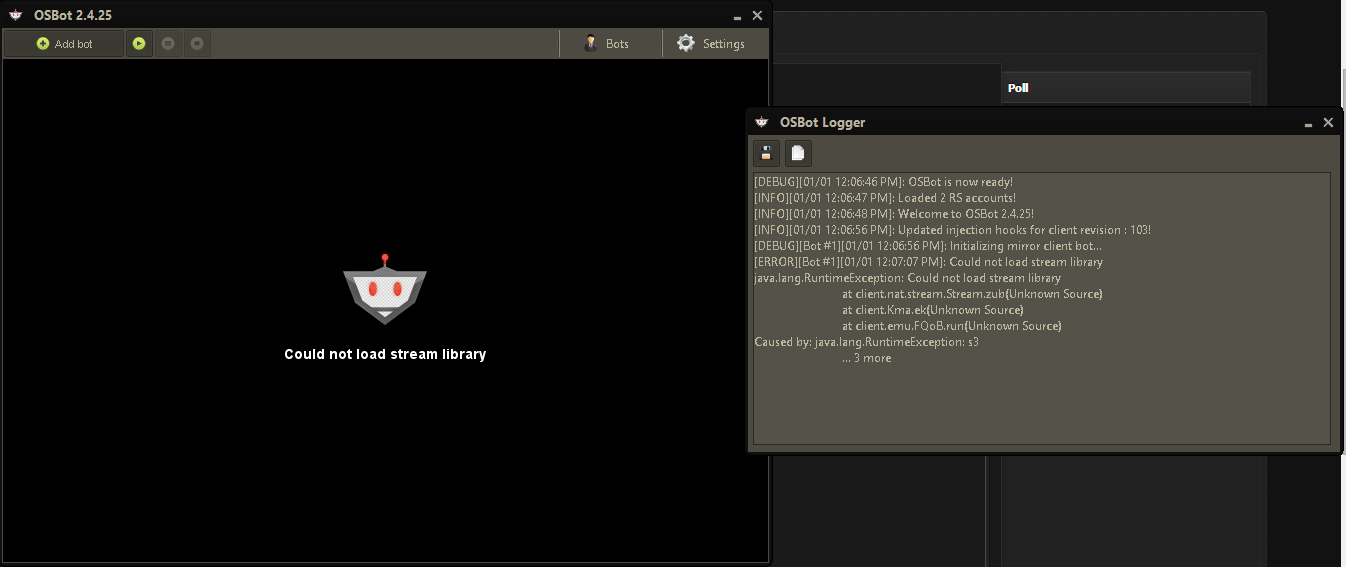1346x567 pixels.
Task: Close the OSBot Logger window
Action: pyautogui.click(x=1328, y=122)
